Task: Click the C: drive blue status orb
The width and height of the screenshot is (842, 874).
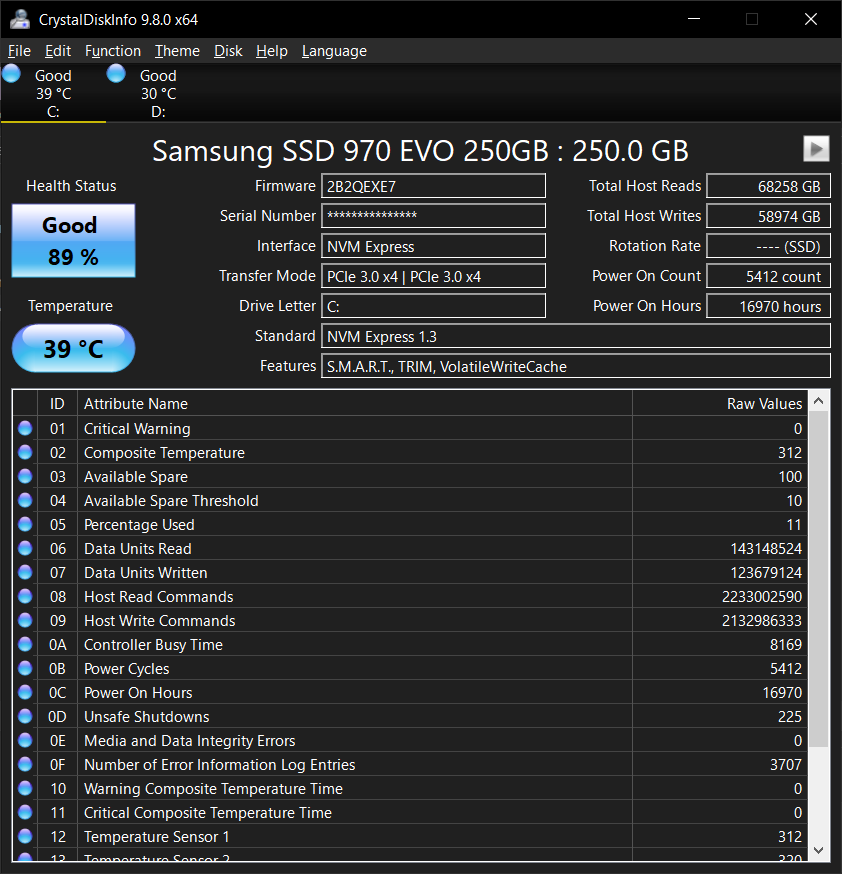Action: (11, 74)
